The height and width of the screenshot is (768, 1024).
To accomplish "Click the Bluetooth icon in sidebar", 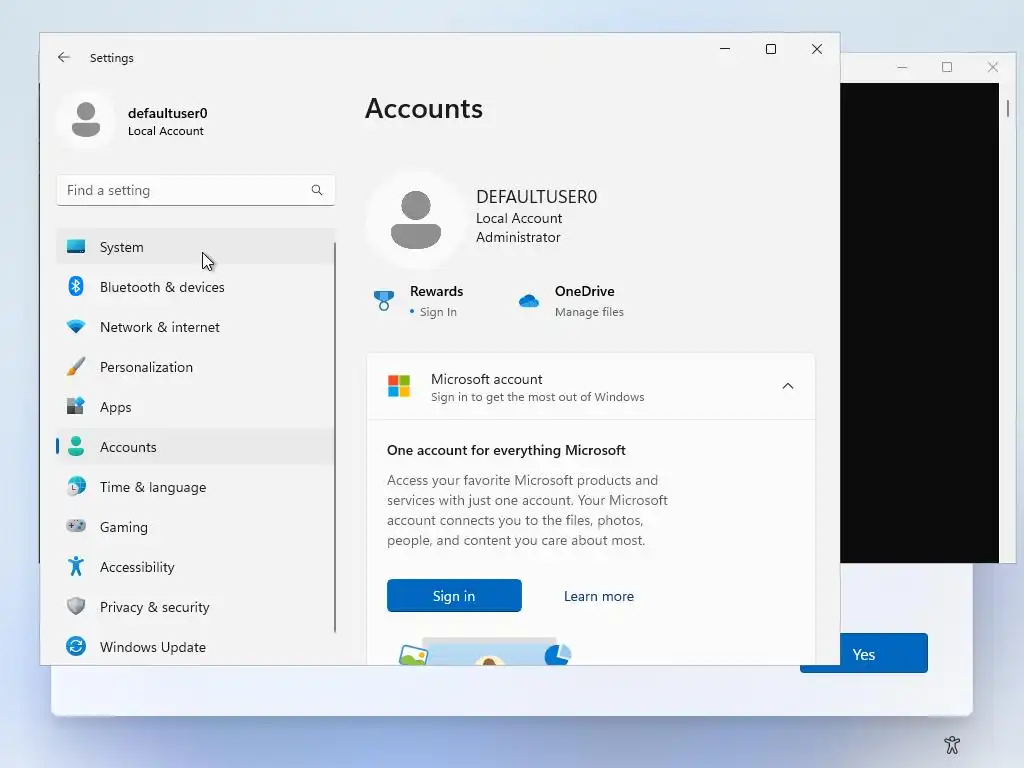I will coord(76,287).
